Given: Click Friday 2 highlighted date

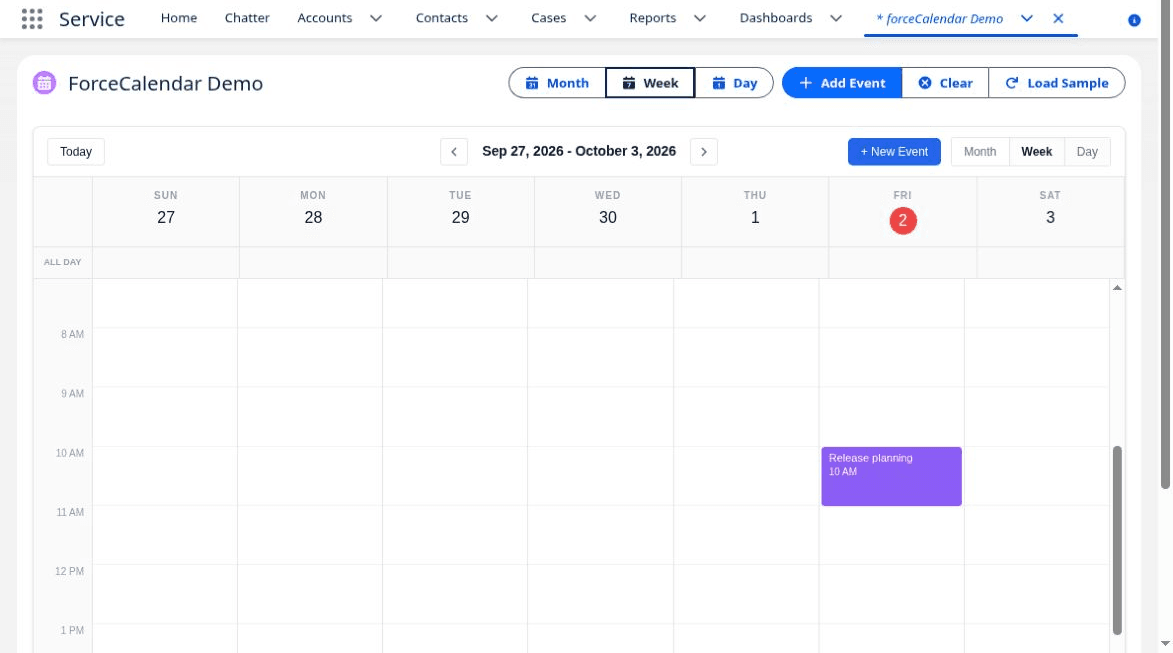Looking at the screenshot, I should pyautogui.click(x=903, y=221).
